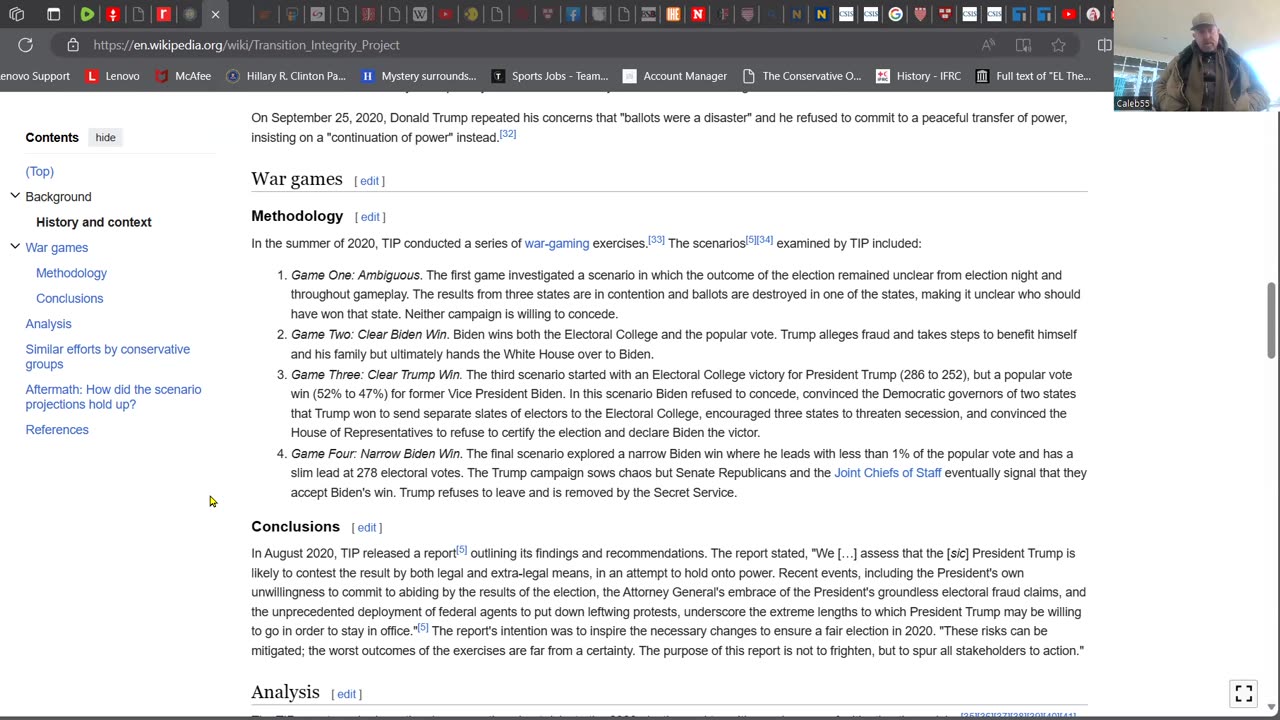
Task: Switch to the Rumble green play tab
Action: point(87,14)
